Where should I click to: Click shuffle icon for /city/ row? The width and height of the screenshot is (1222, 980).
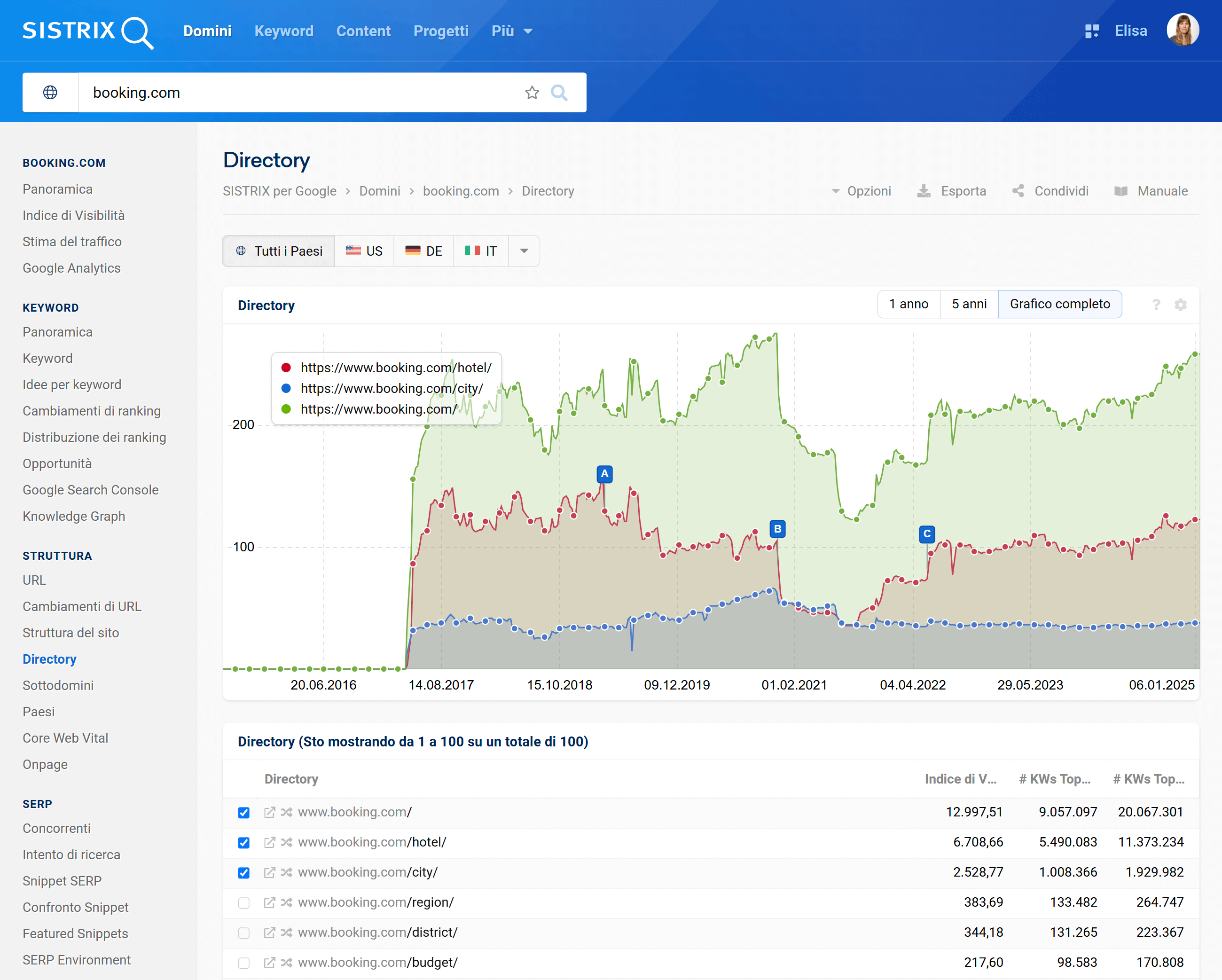click(287, 872)
